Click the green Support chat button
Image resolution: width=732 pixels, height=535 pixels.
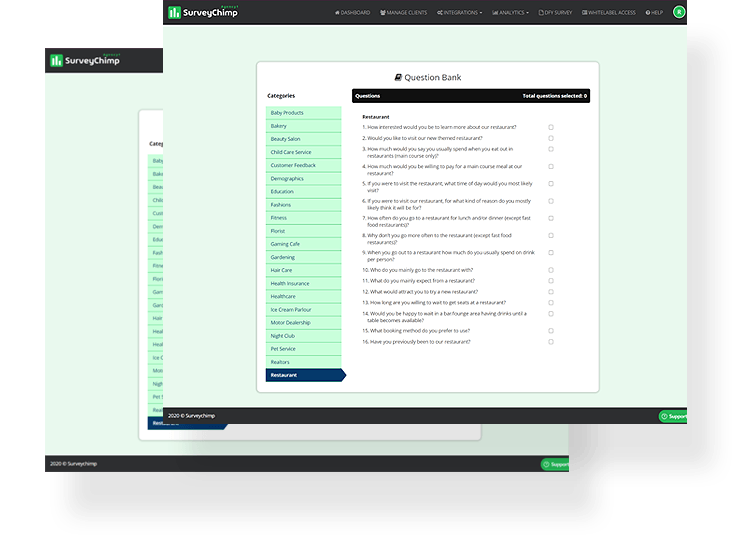(x=674, y=416)
